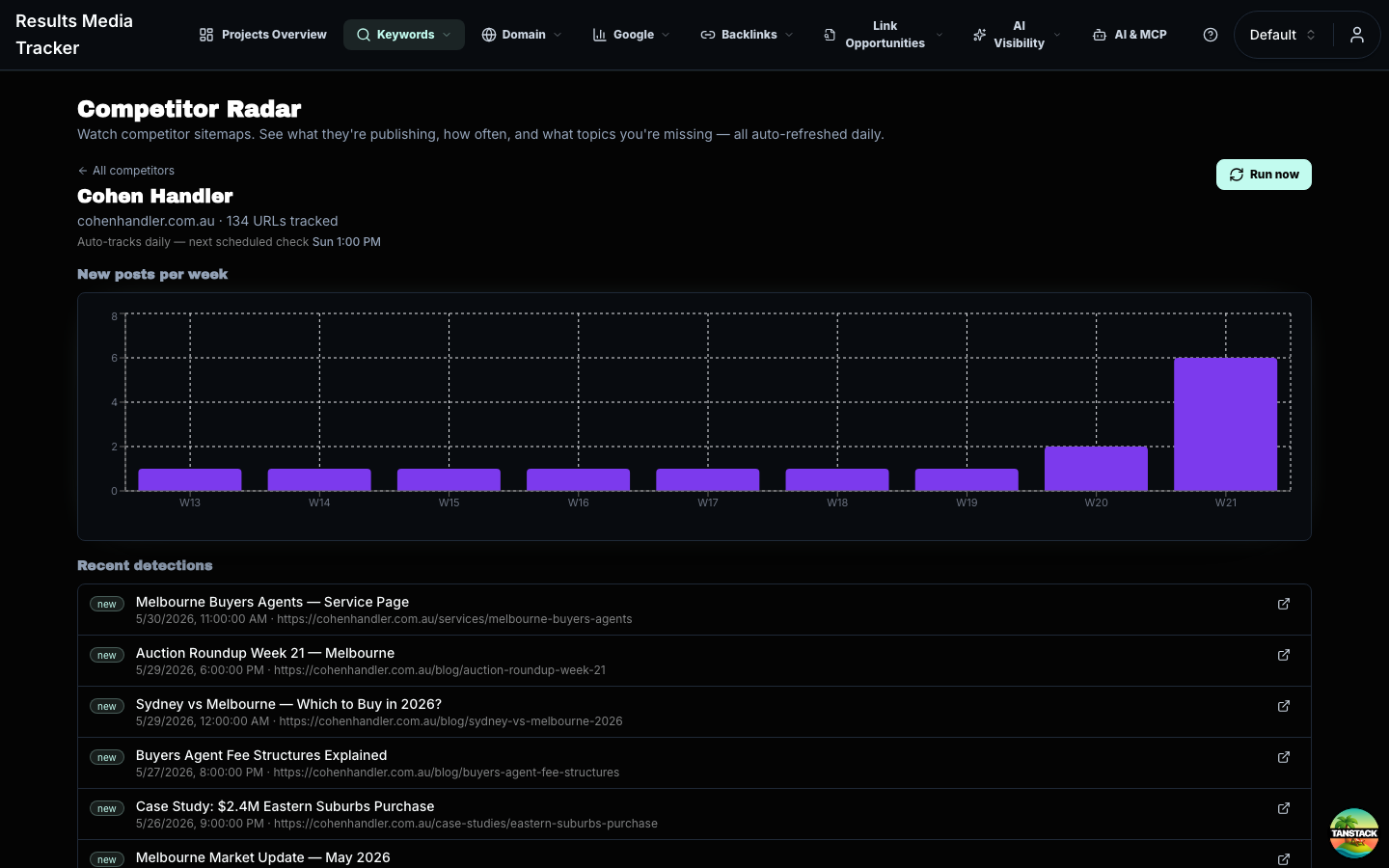
Task: Click the Backlinks chain link icon
Action: (708, 35)
